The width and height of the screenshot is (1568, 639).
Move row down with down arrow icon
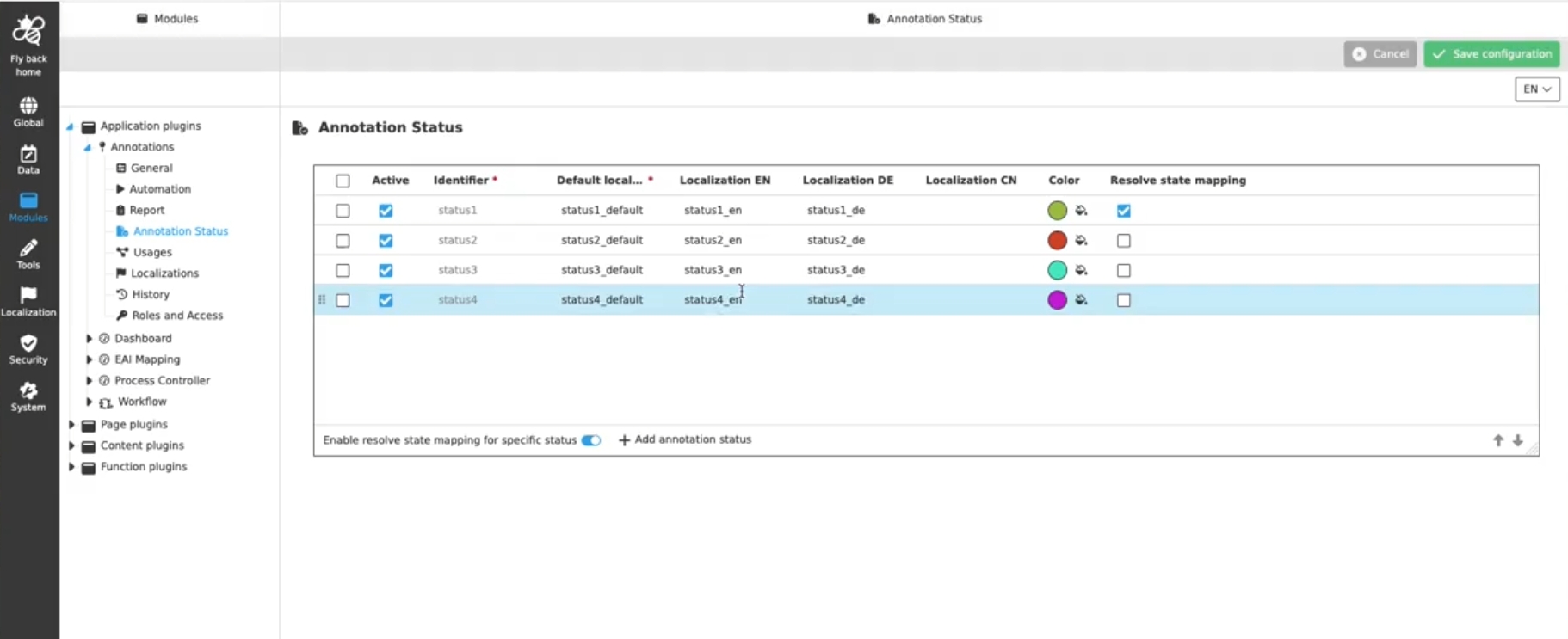pos(1518,440)
